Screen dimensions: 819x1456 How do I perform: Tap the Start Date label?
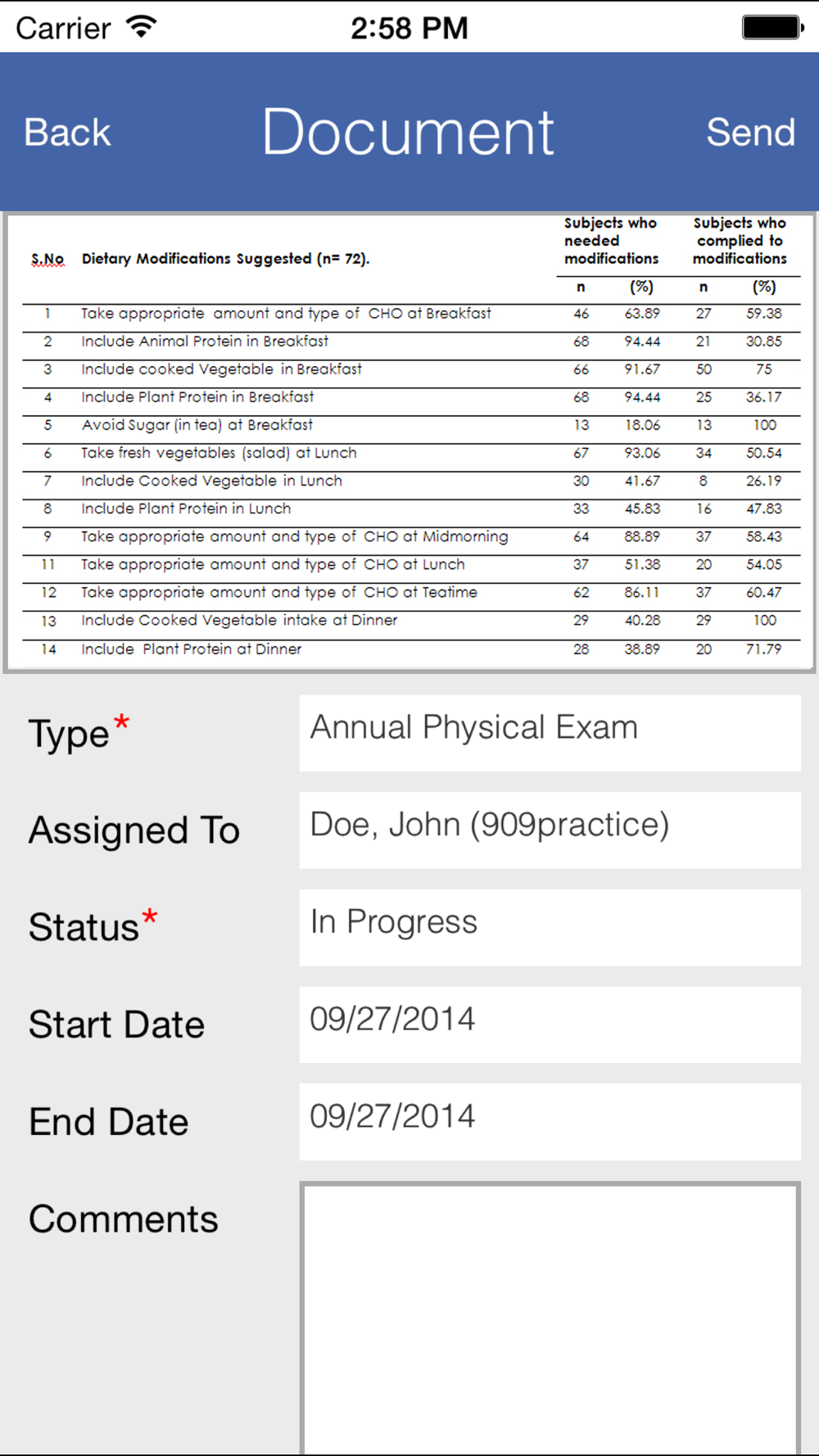[116, 1025]
